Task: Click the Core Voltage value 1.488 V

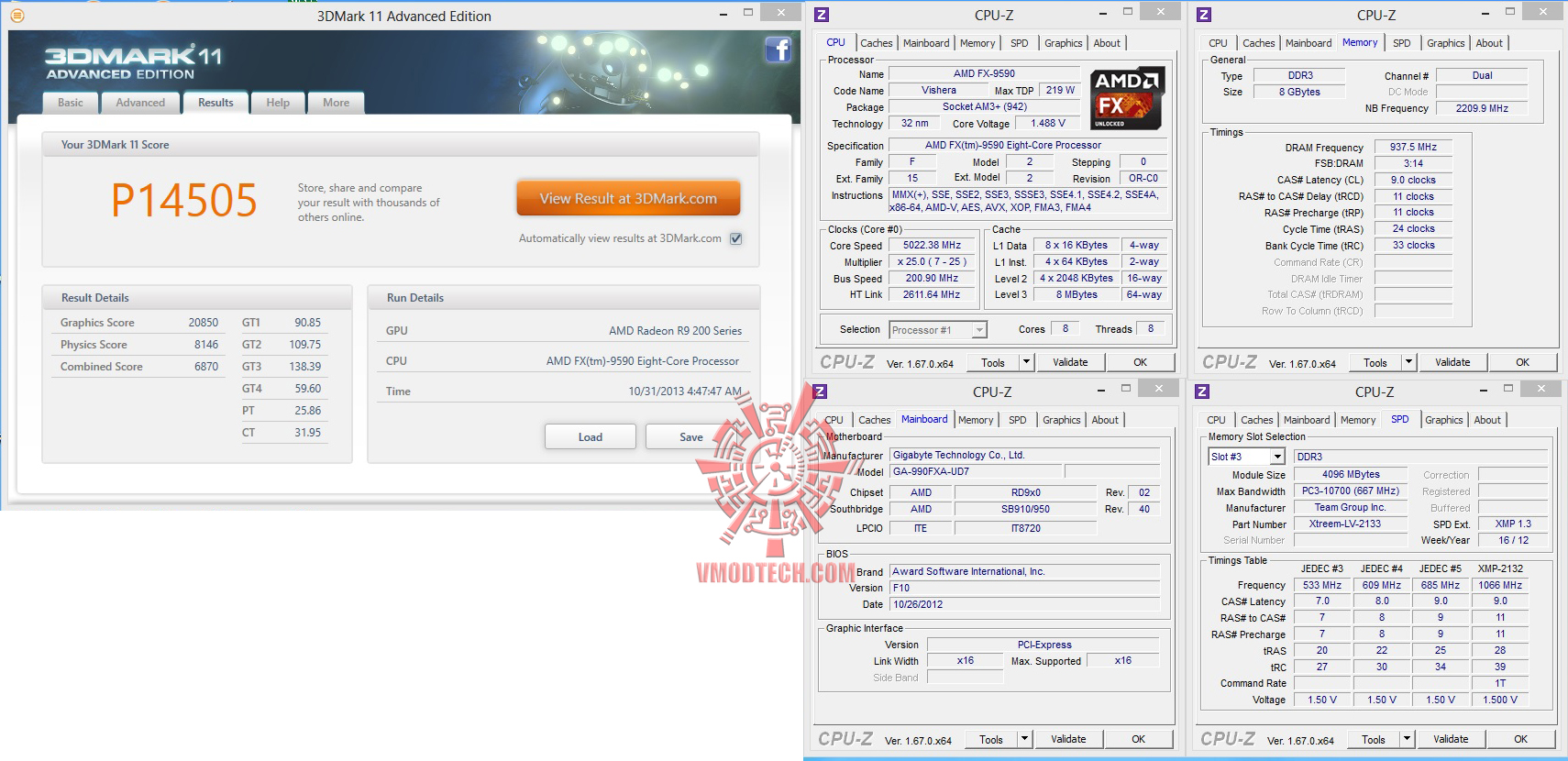Action: (x=1048, y=124)
